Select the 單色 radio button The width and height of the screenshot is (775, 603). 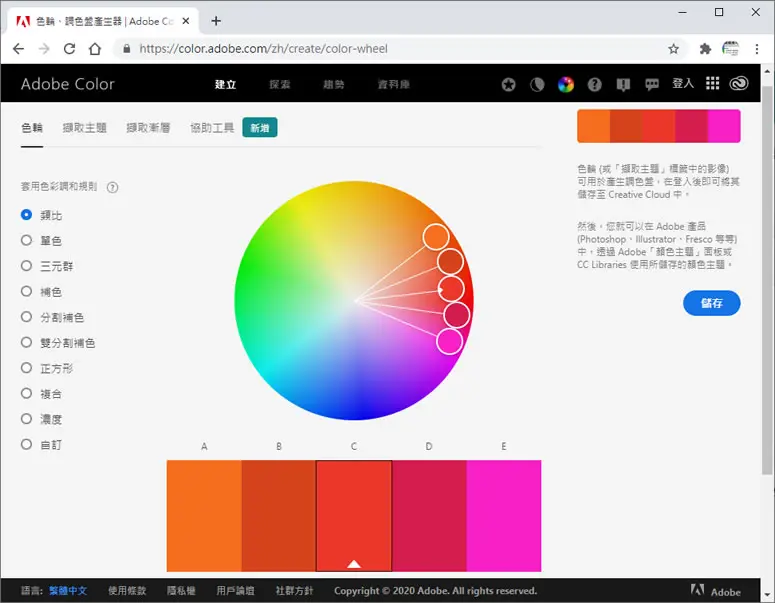[26, 240]
